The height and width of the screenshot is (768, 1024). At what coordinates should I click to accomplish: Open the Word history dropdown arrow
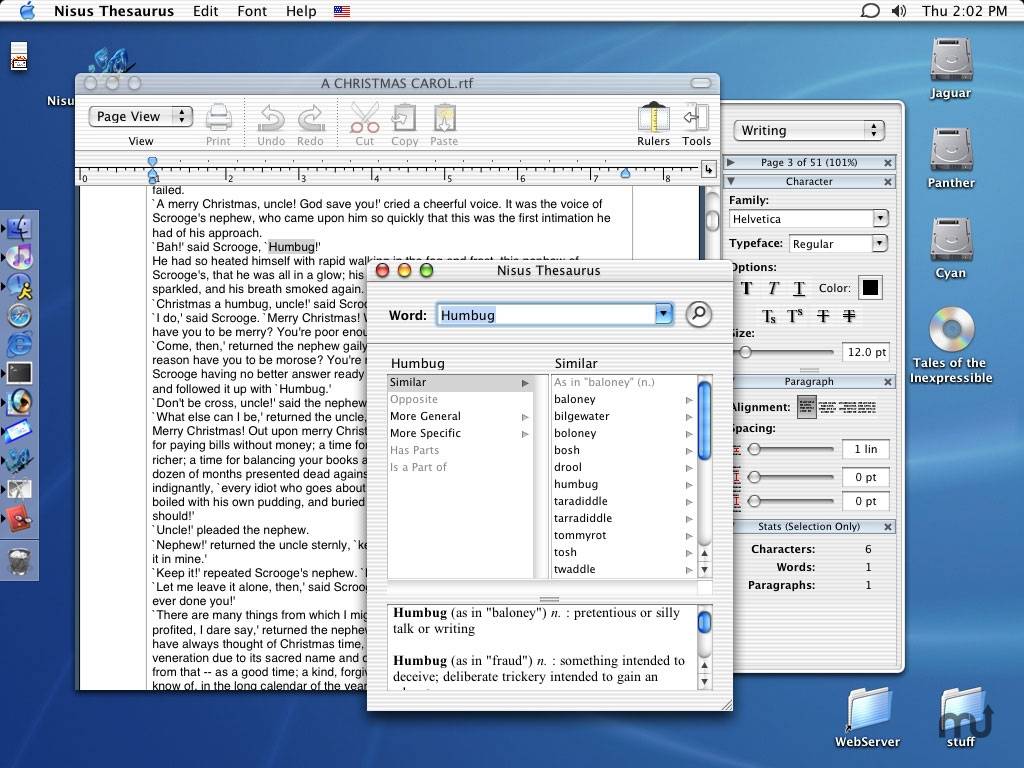click(x=663, y=314)
